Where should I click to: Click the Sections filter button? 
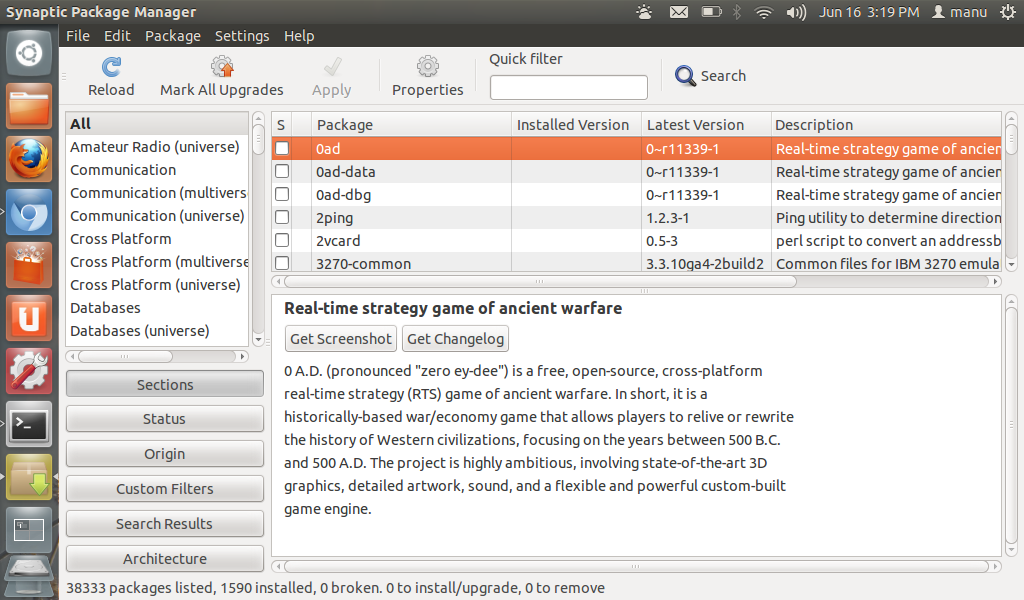click(x=165, y=384)
